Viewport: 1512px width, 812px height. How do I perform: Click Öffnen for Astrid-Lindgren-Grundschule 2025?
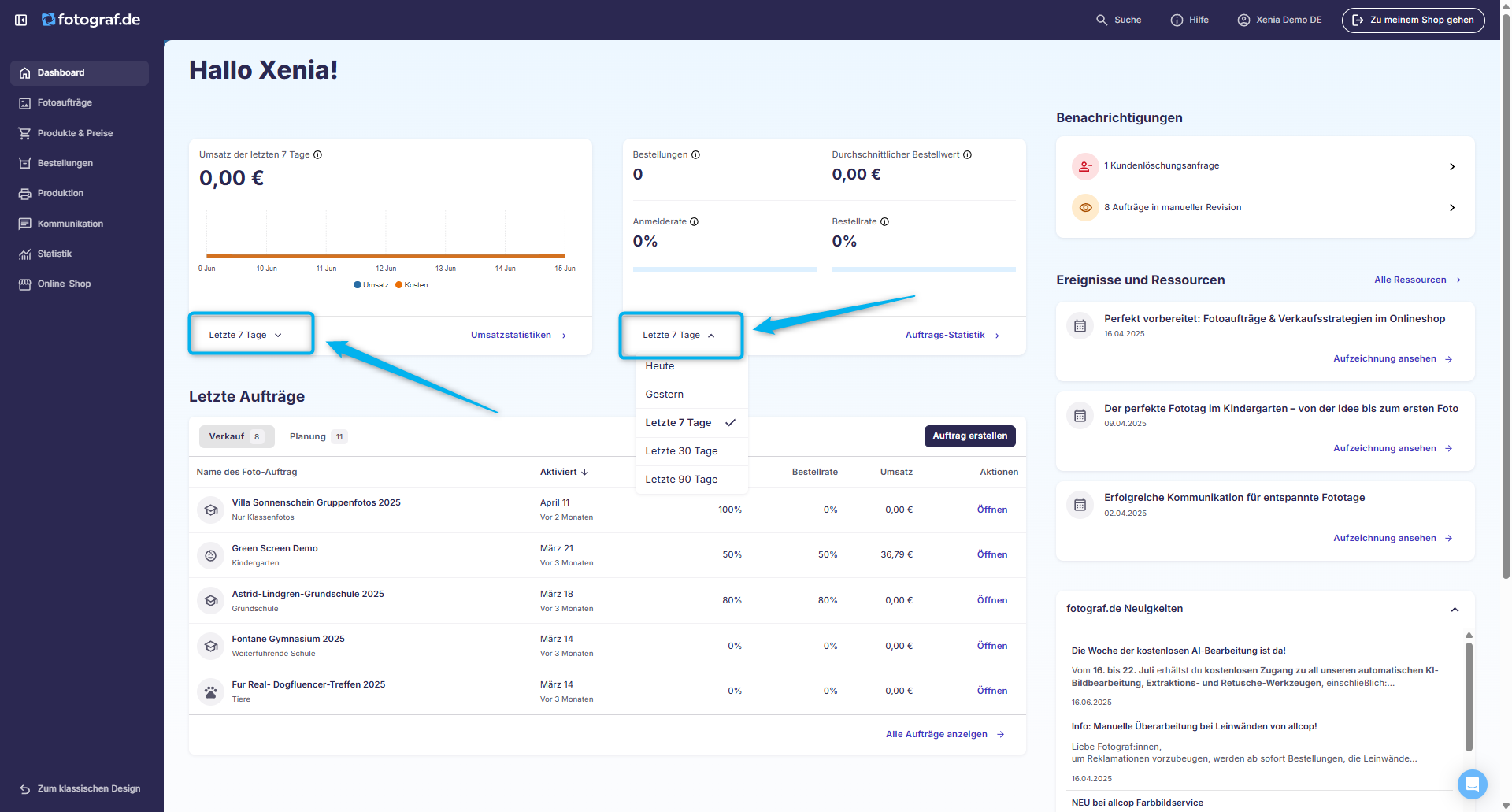992,600
